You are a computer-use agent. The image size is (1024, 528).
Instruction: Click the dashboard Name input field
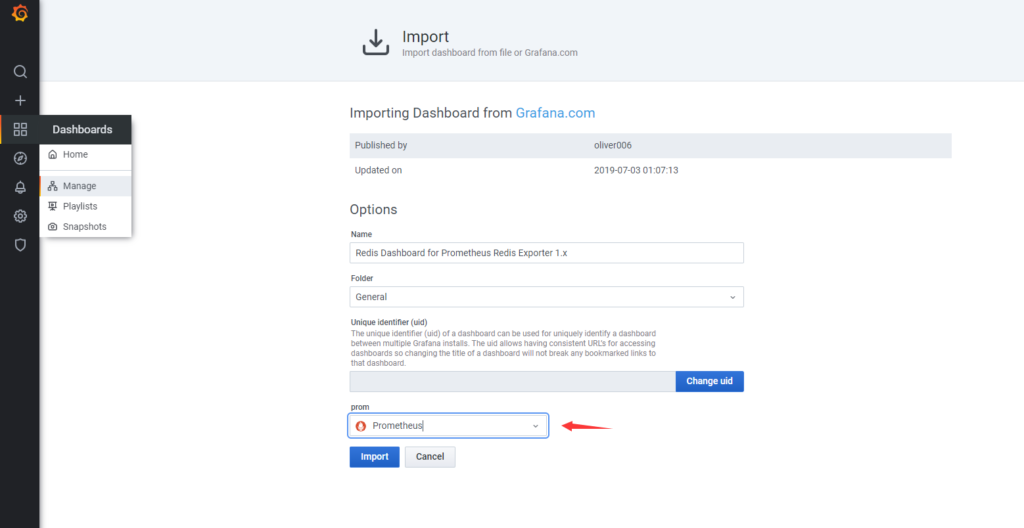[546, 253]
